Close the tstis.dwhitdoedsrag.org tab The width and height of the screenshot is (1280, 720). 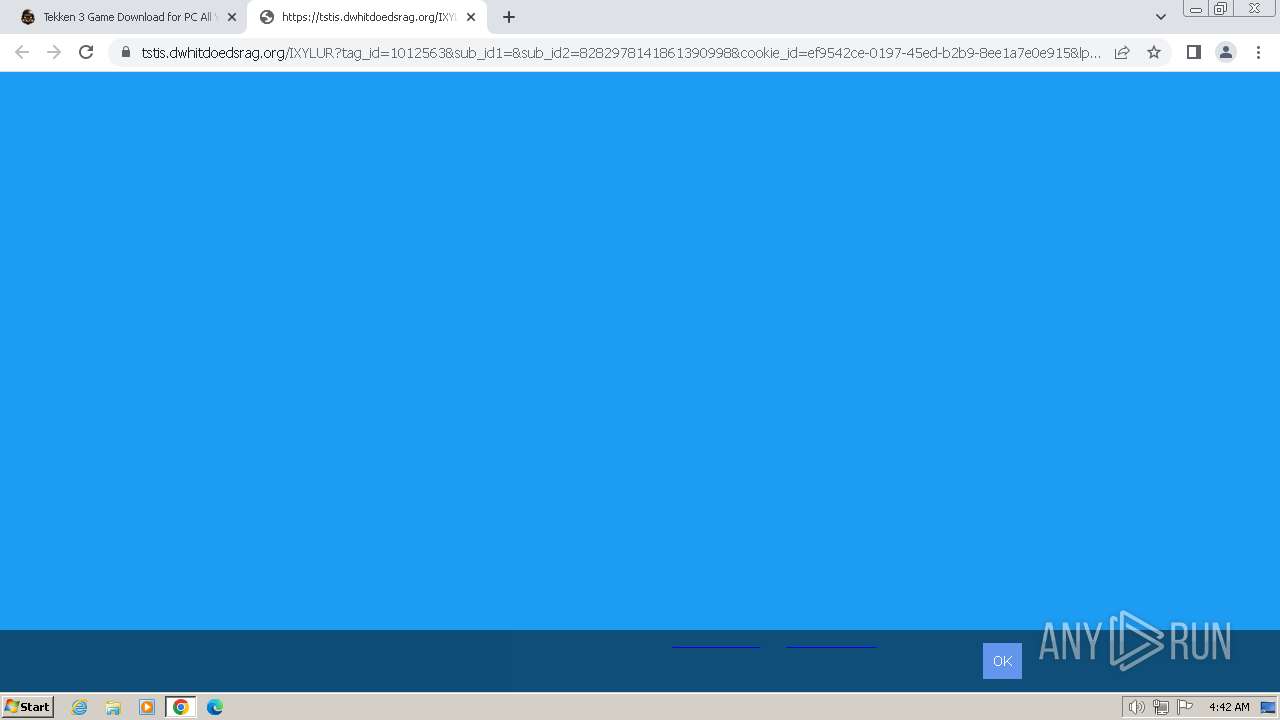point(471,17)
